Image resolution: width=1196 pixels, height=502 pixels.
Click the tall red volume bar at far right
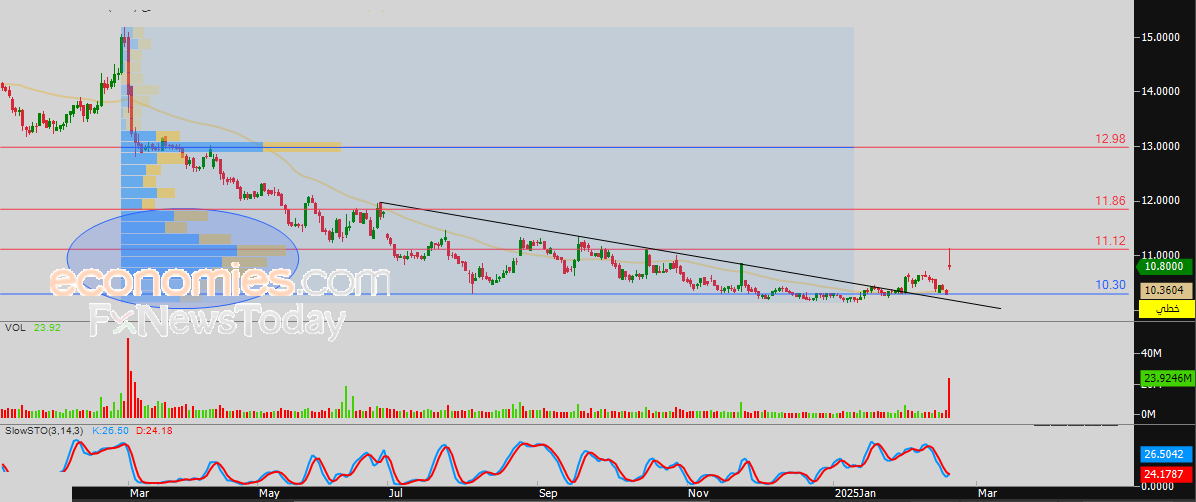pos(949,397)
